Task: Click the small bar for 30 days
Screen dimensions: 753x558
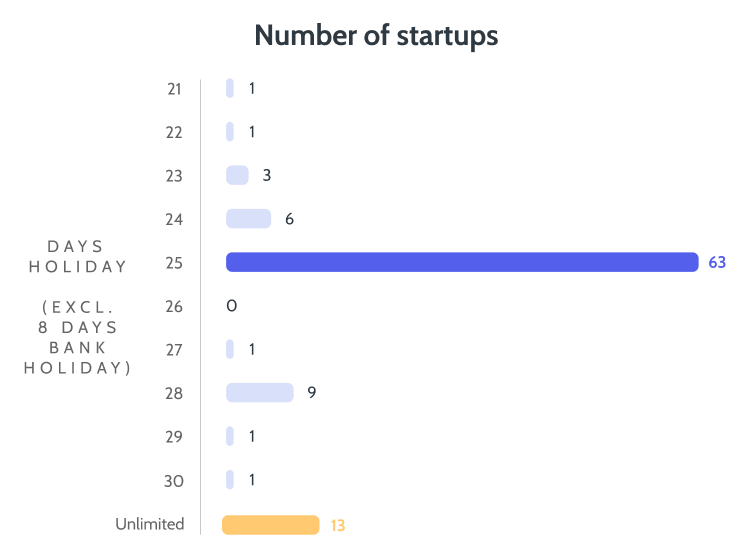Action: 230,480
